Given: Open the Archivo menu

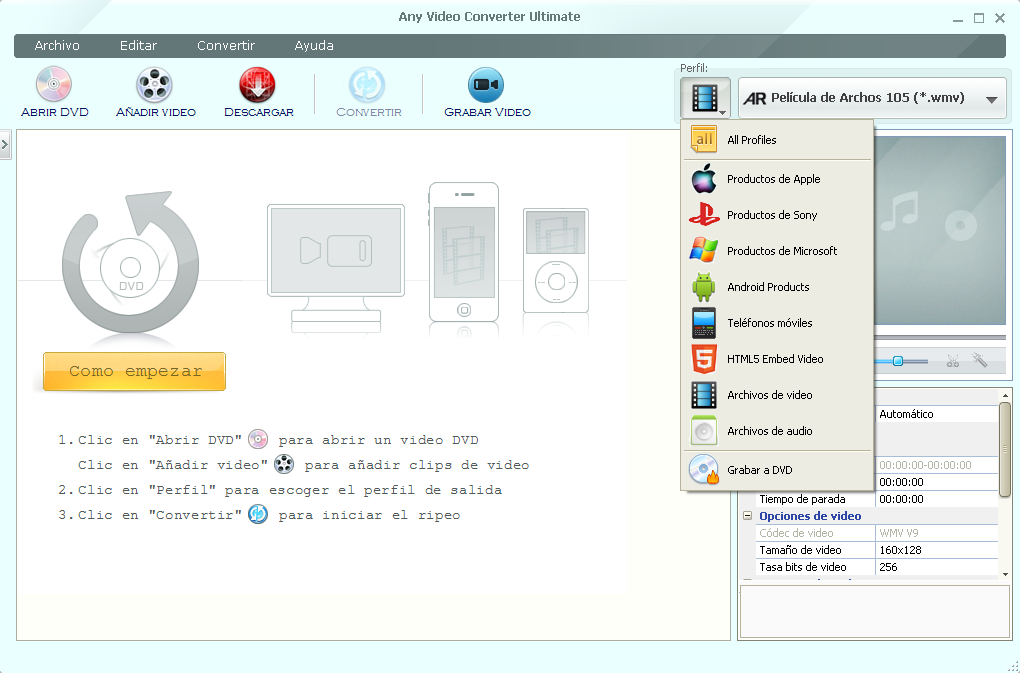Looking at the screenshot, I should point(56,45).
